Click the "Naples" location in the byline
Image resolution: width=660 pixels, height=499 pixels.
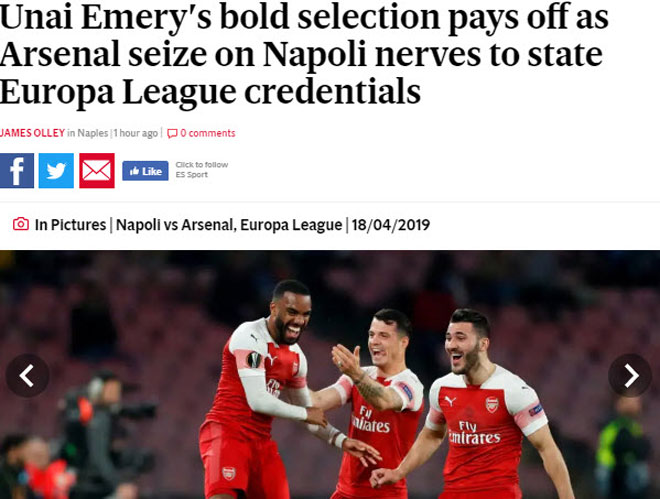point(93,133)
